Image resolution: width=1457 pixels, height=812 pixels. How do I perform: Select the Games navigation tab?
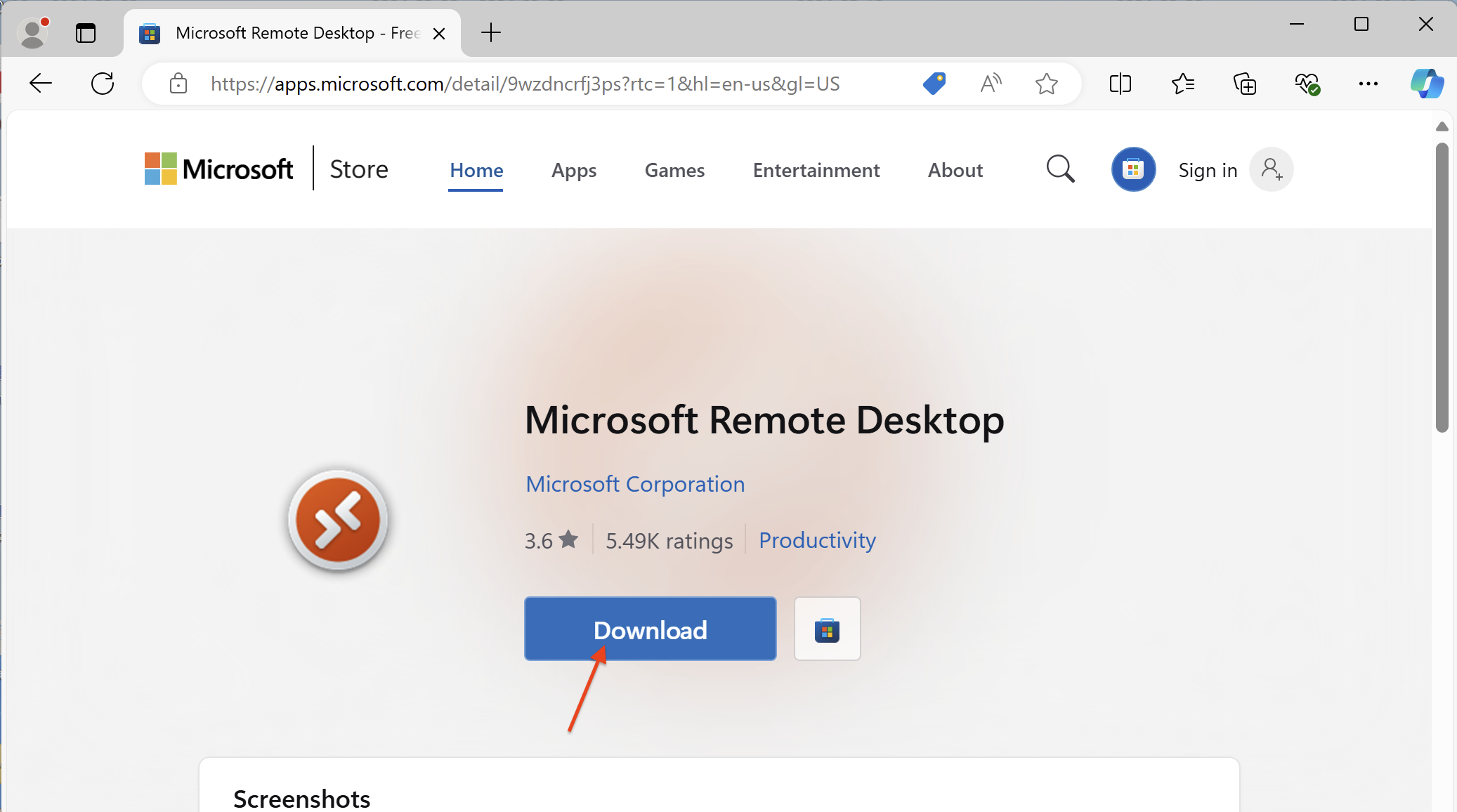tap(674, 171)
